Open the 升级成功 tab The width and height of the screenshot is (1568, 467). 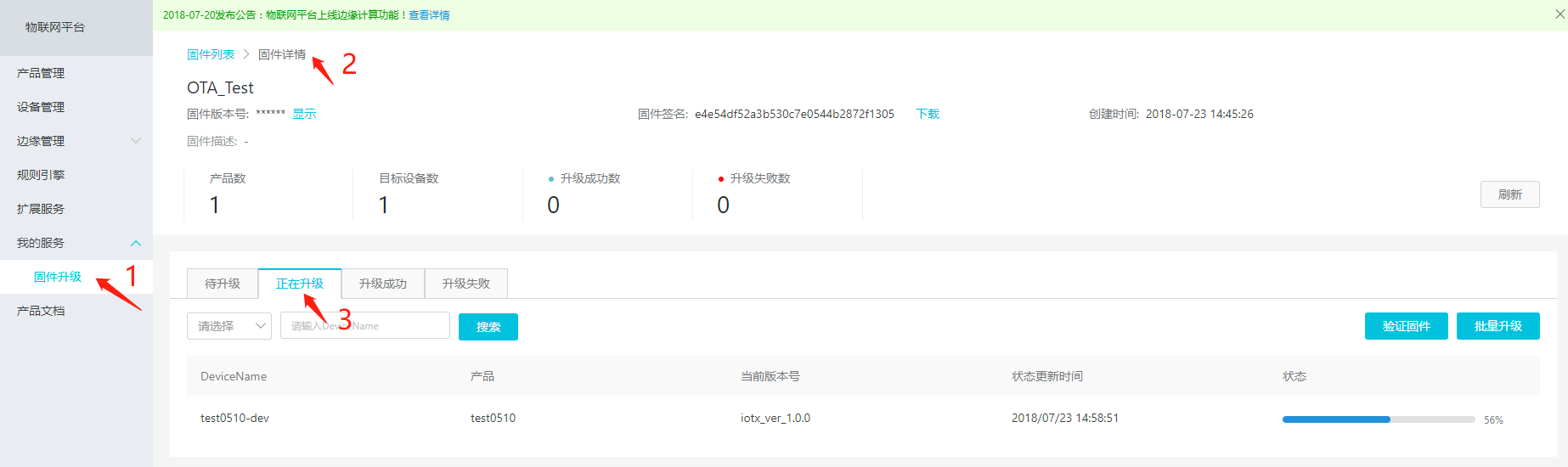tap(383, 284)
